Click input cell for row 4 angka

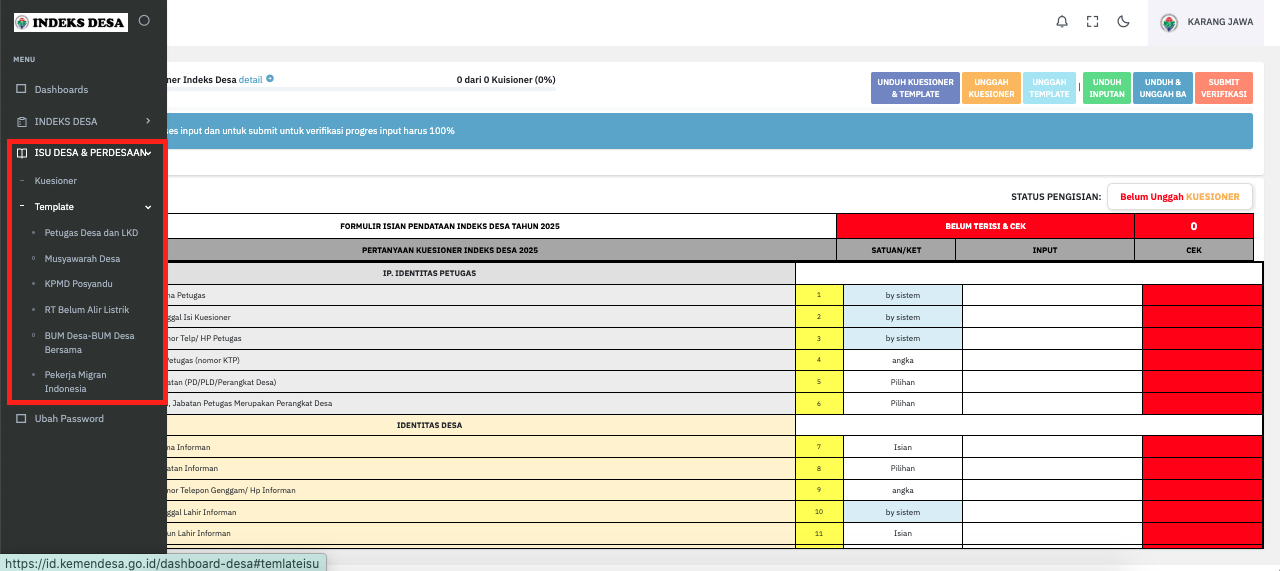pyautogui.click(x=1052, y=360)
